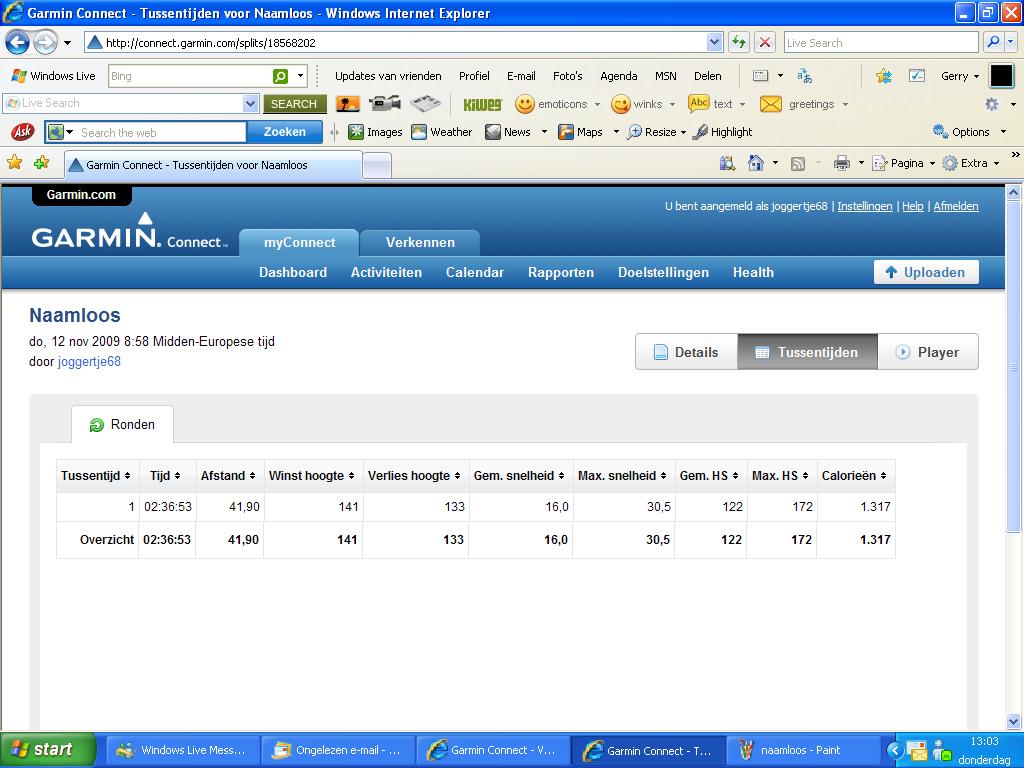Switch to the Verkennen tab

(x=420, y=242)
